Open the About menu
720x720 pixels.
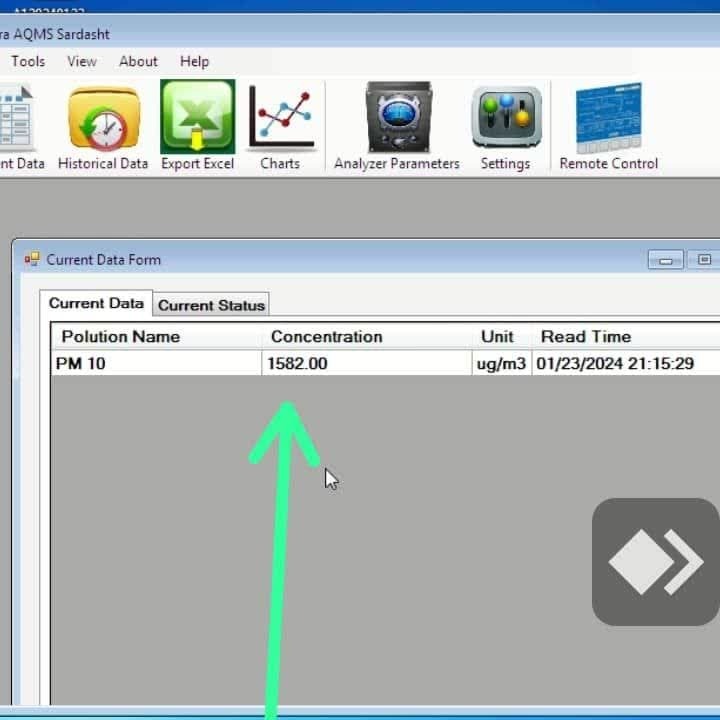(x=138, y=61)
